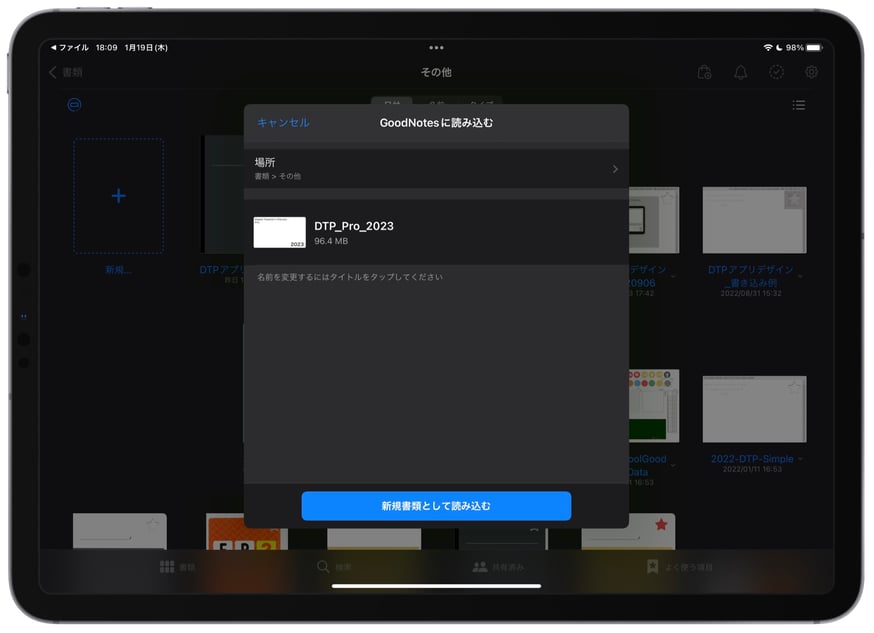Tap the blue circular icon under the back arrow

(74, 105)
